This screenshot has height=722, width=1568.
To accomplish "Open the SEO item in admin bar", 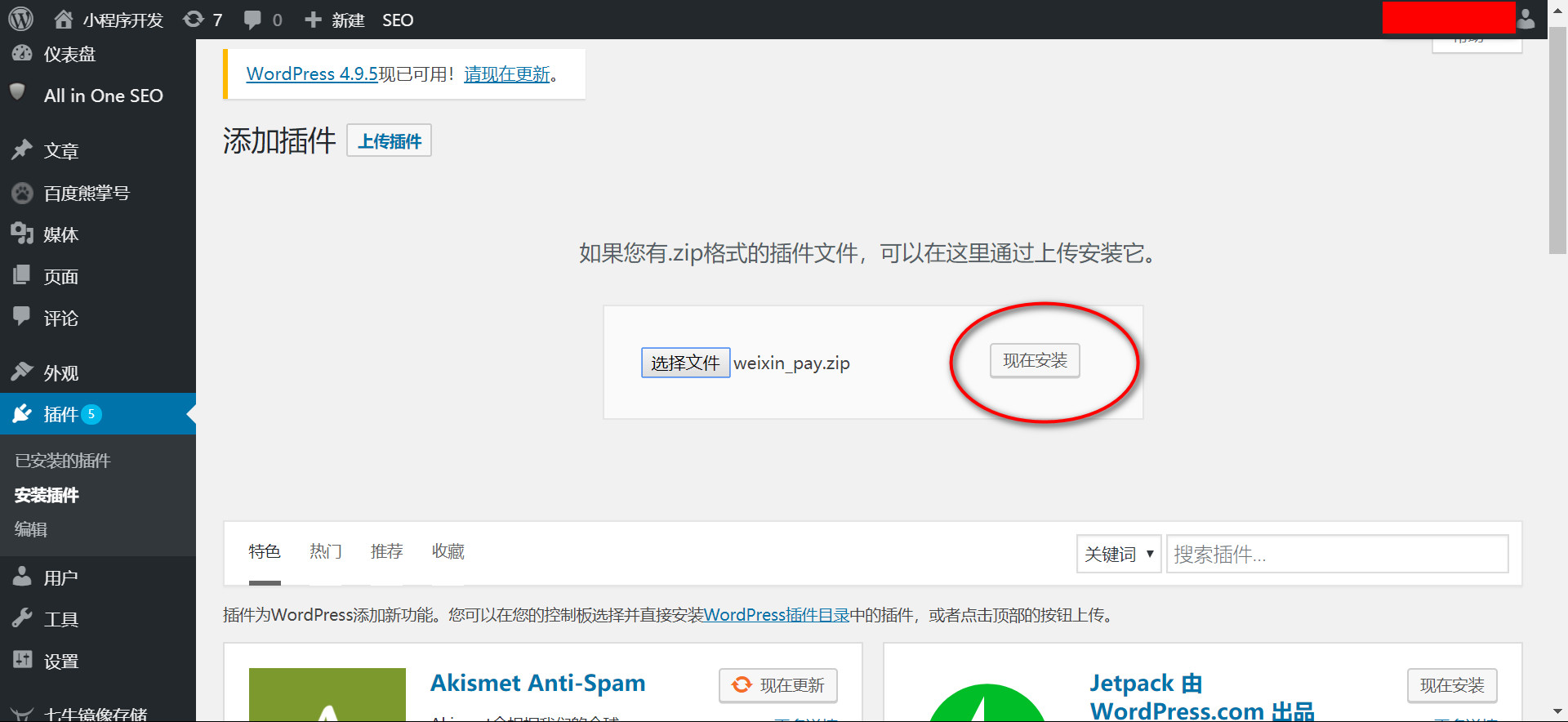I will click(x=398, y=20).
